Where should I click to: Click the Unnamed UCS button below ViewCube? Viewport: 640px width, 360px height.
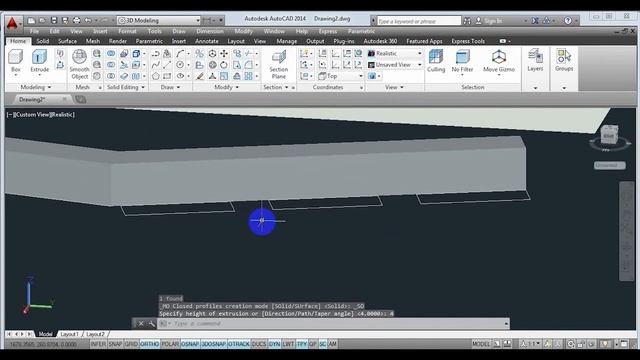(x=609, y=165)
